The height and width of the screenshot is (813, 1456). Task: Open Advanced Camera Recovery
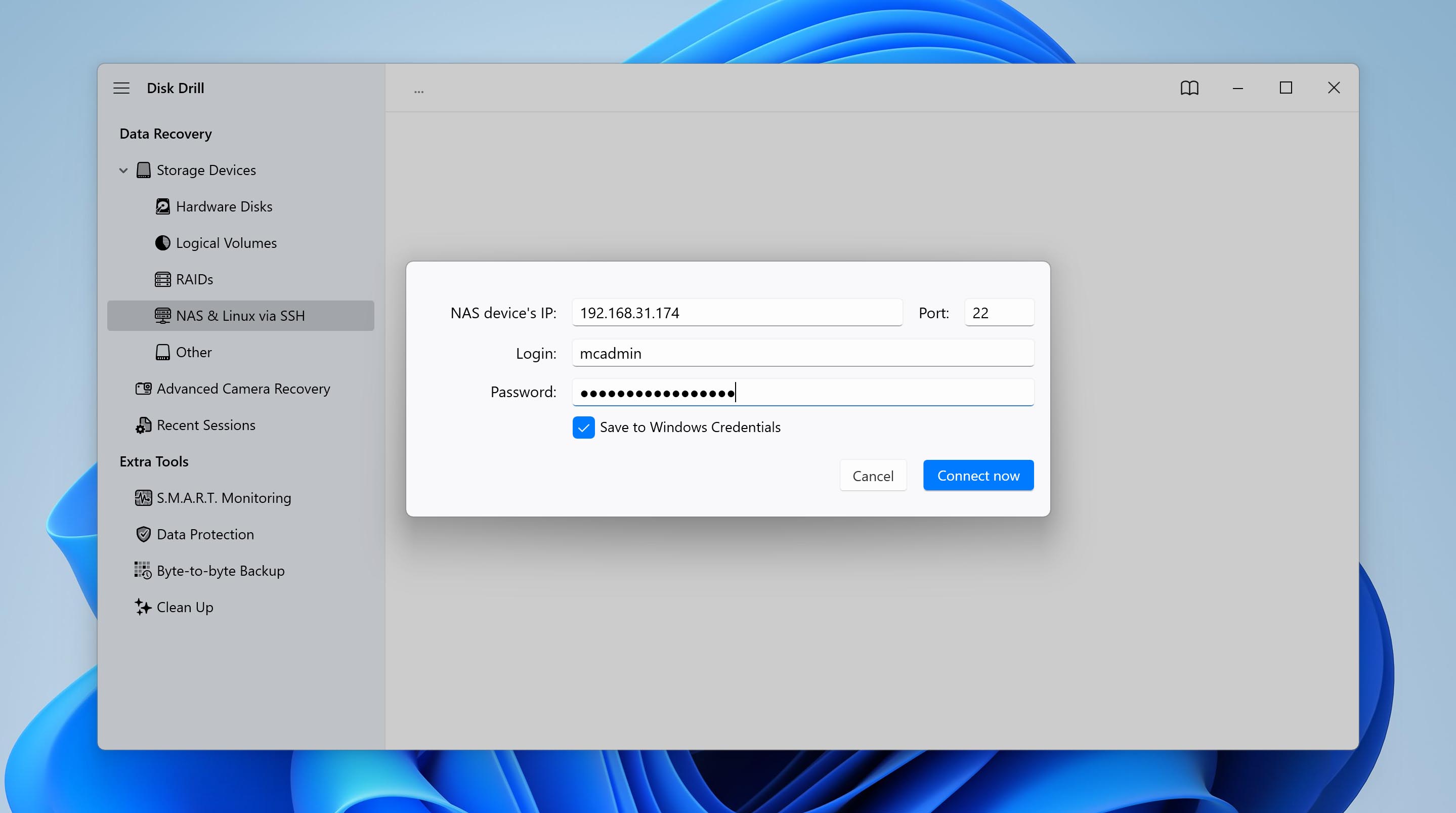(x=241, y=389)
